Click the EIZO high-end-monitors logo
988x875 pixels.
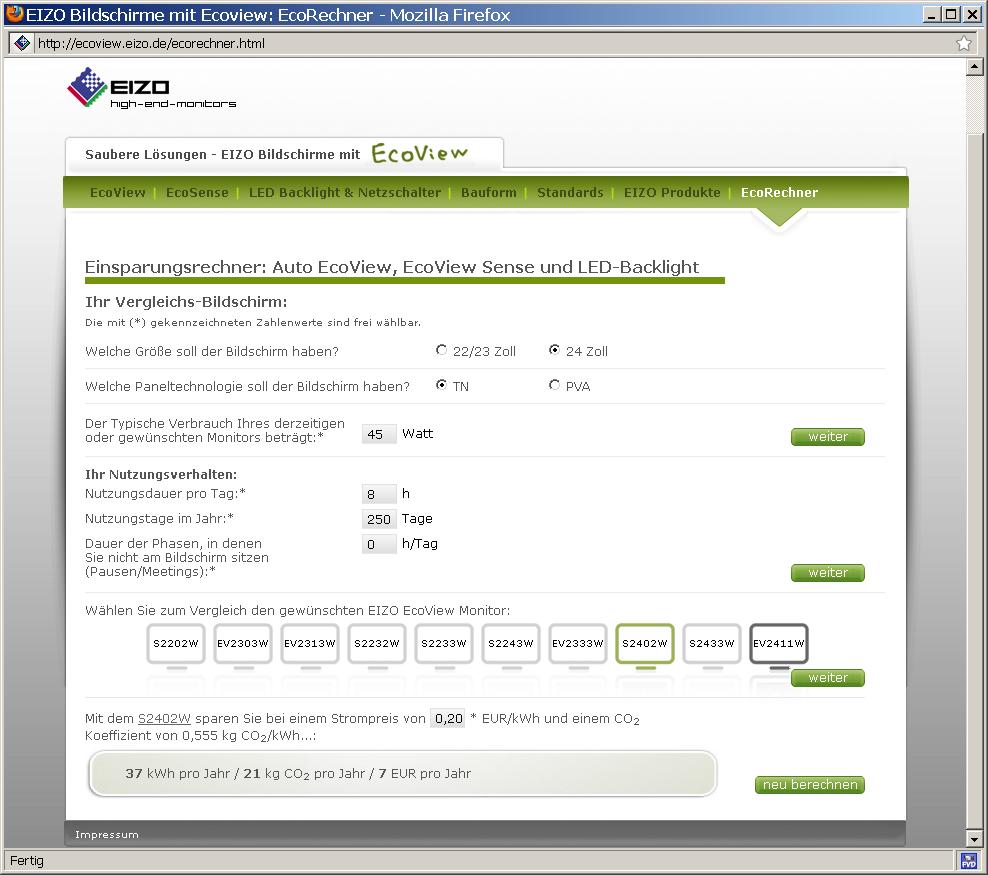tap(152, 88)
